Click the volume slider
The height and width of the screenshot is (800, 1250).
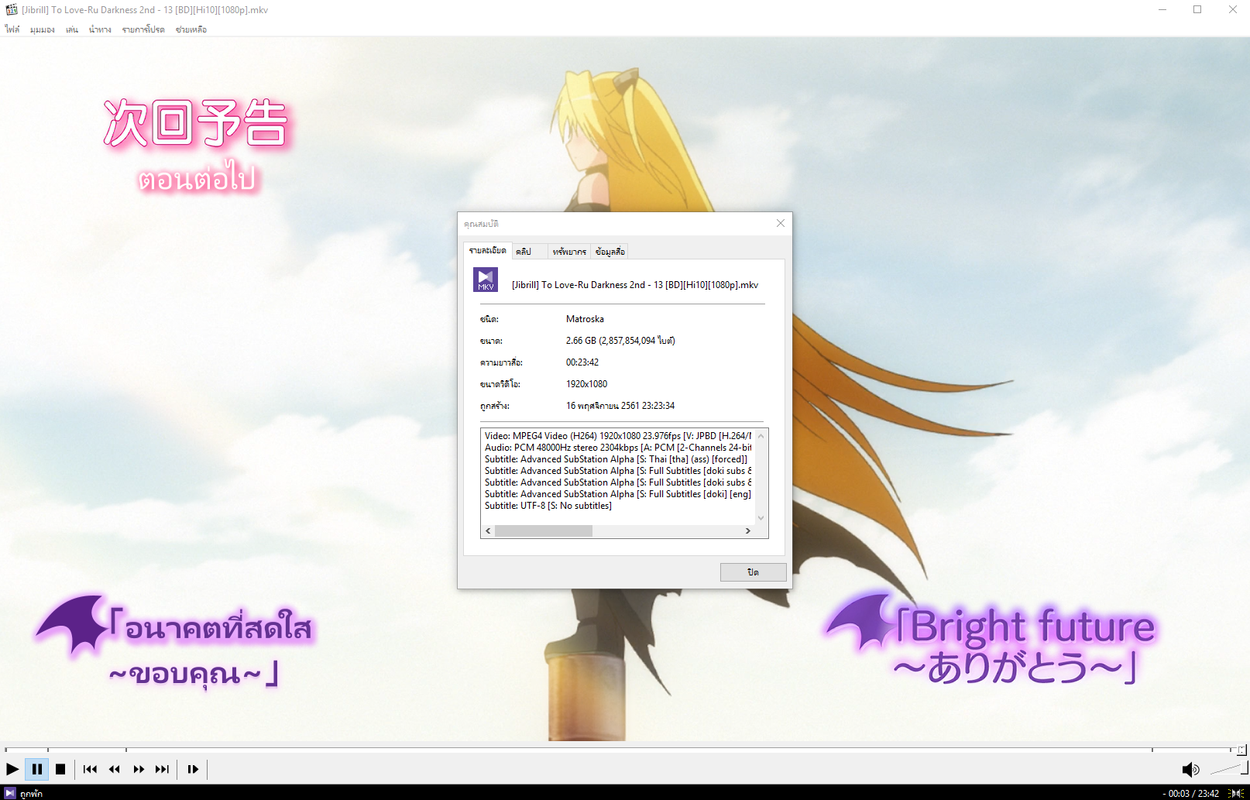pos(1227,769)
